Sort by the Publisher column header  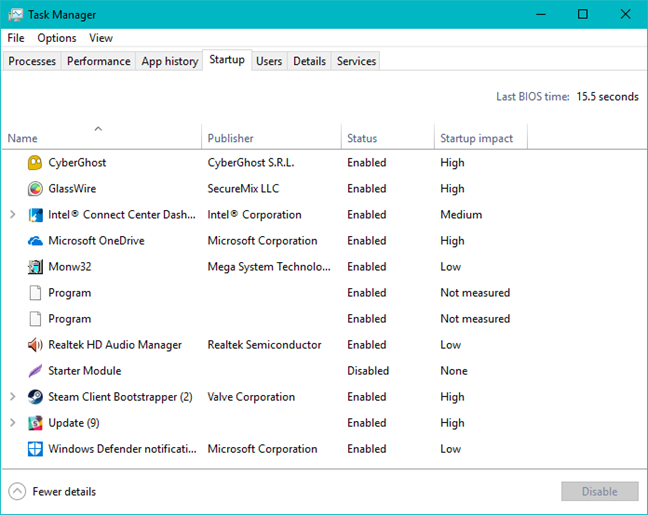pyautogui.click(x=272, y=136)
